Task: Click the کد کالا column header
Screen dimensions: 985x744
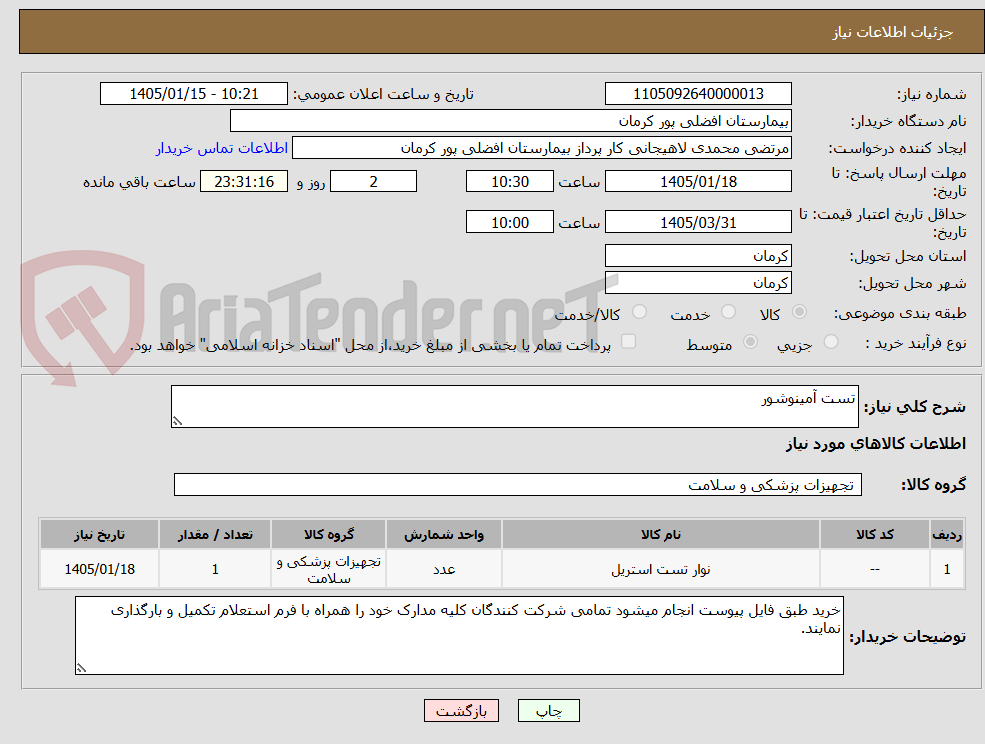Action: tap(875, 534)
